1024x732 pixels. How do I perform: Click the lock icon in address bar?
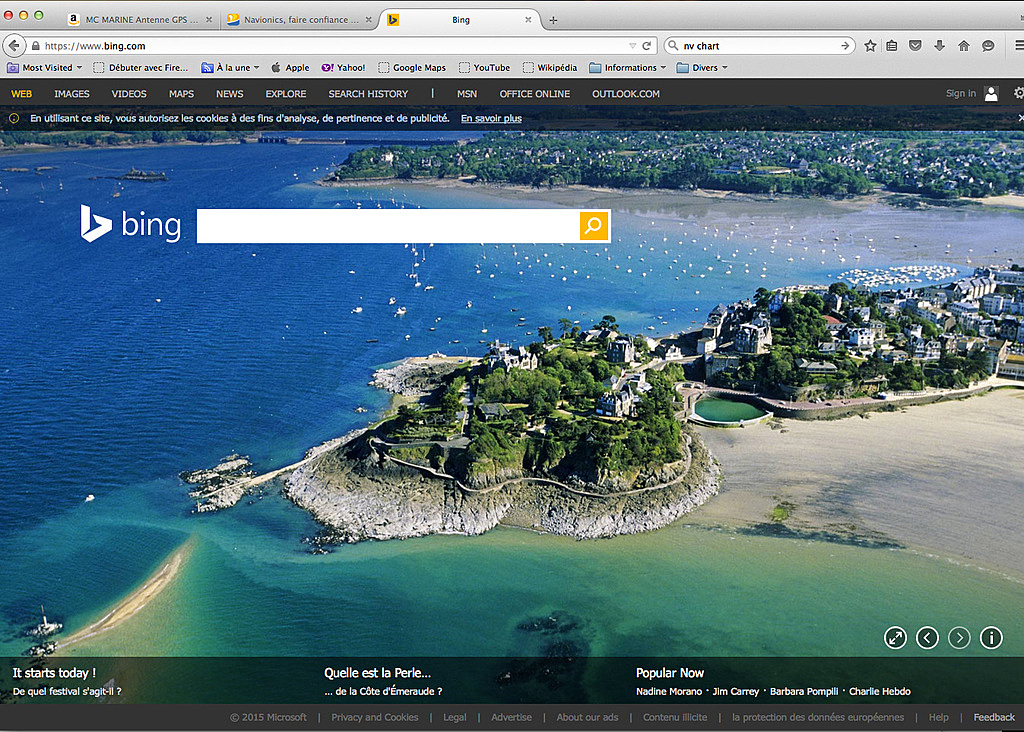click(35, 46)
